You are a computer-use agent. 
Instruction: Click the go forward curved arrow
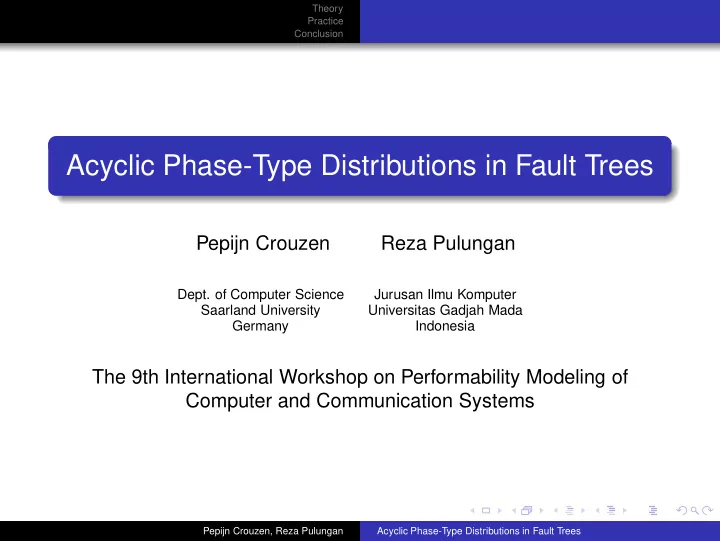click(x=708, y=511)
